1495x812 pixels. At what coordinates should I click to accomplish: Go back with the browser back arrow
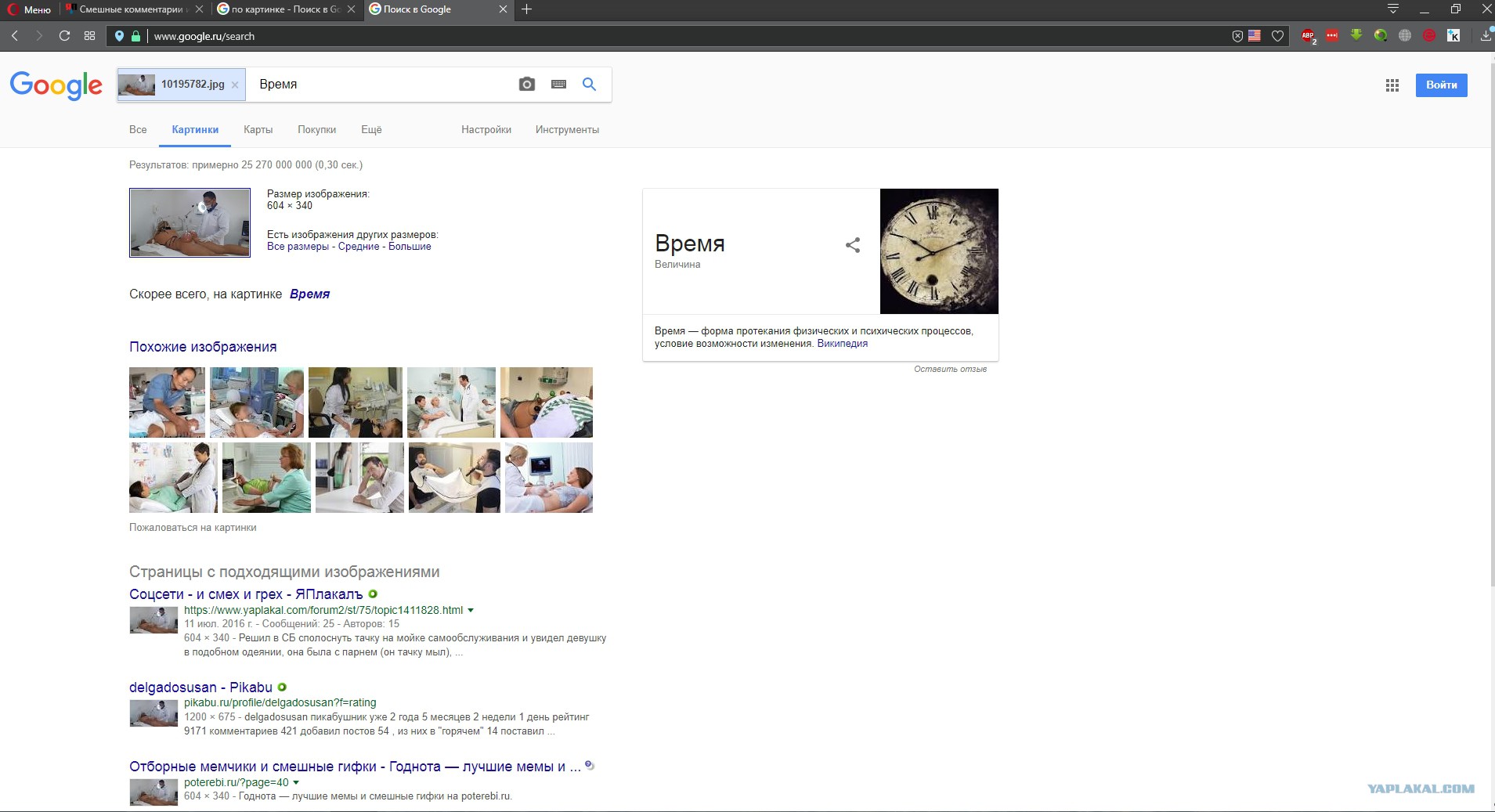point(15,36)
